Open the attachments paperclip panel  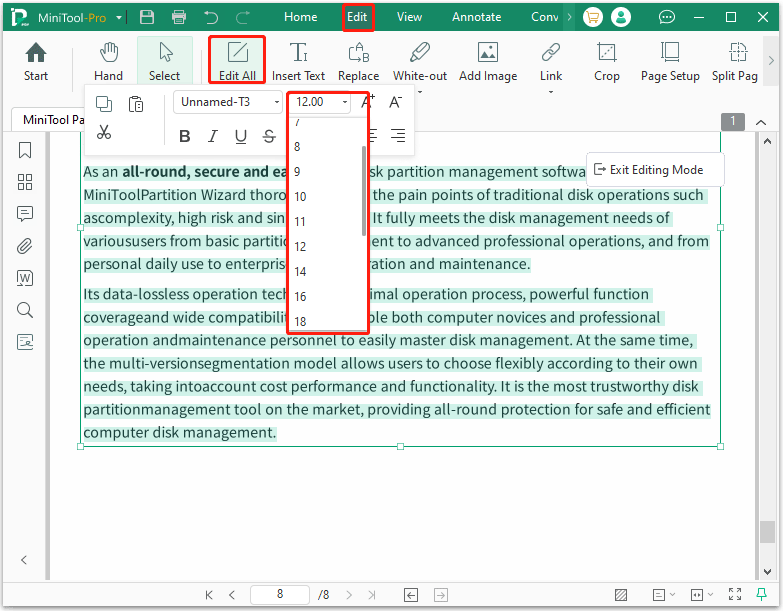pos(25,246)
